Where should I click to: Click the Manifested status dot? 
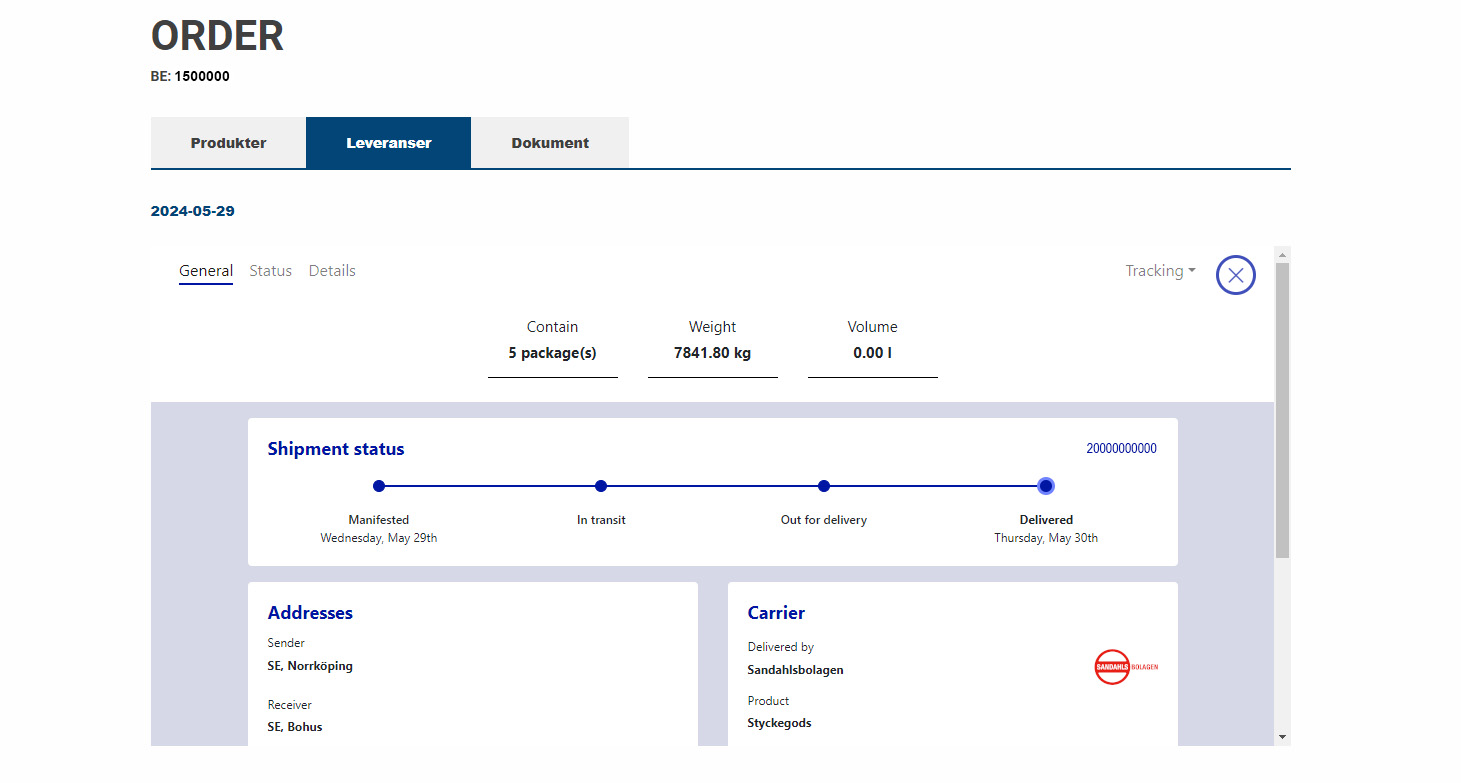pos(379,486)
